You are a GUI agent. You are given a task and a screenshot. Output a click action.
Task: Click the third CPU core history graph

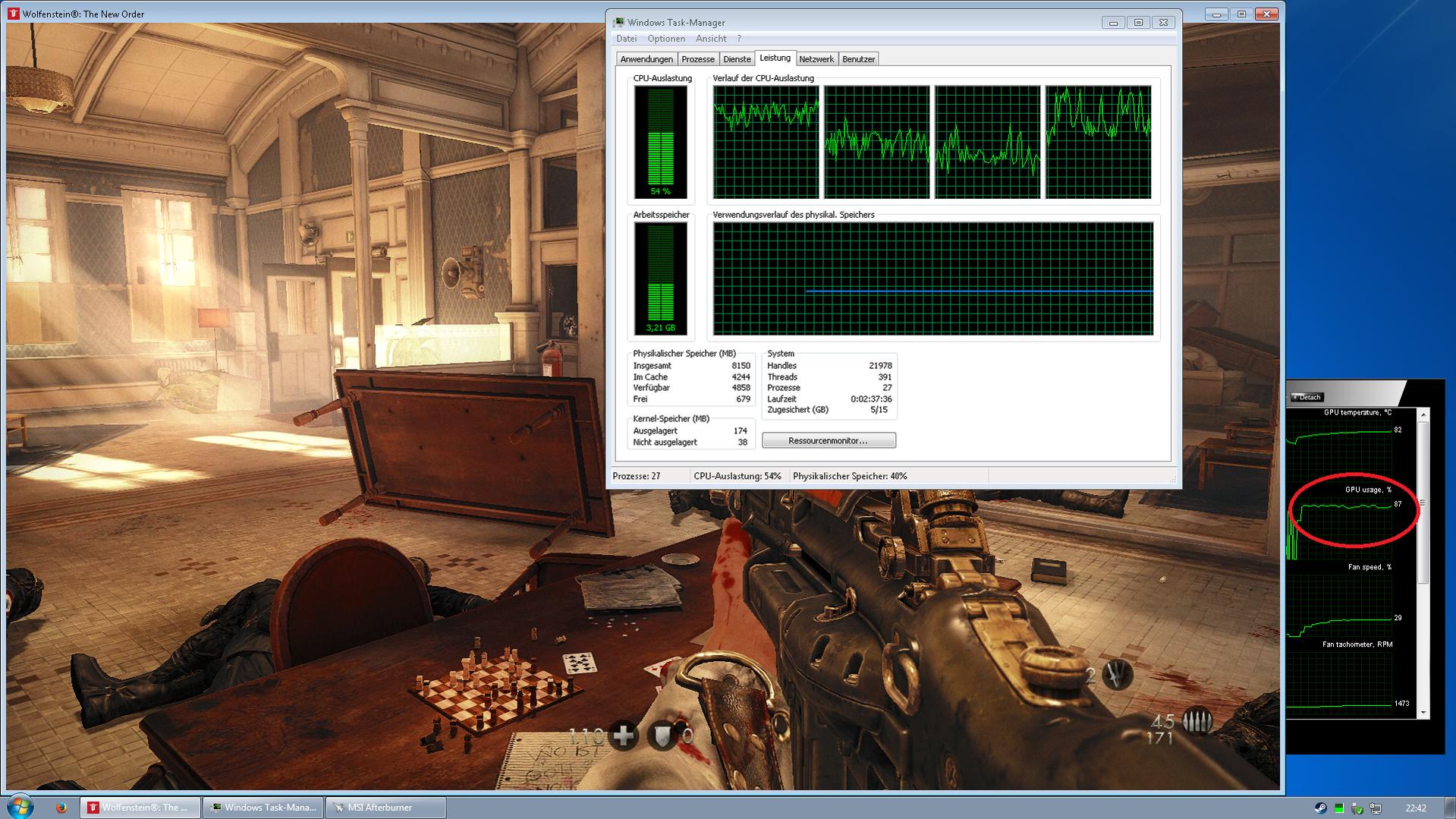pyautogui.click(x=987, y=142)
